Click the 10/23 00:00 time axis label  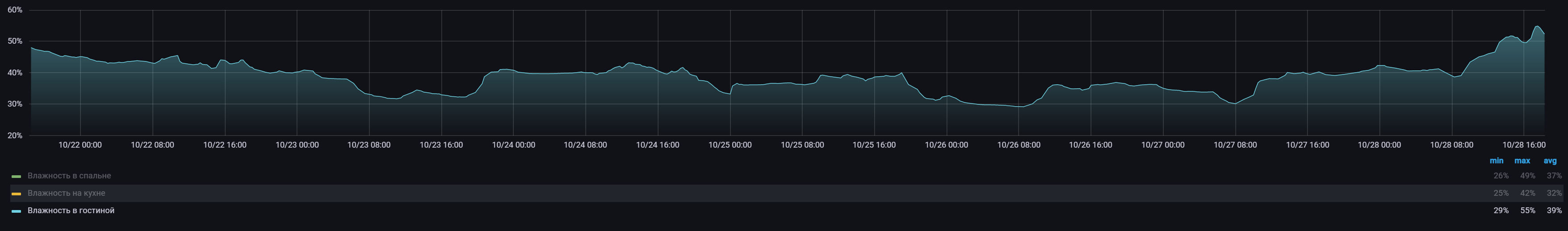tap(297, 144)
